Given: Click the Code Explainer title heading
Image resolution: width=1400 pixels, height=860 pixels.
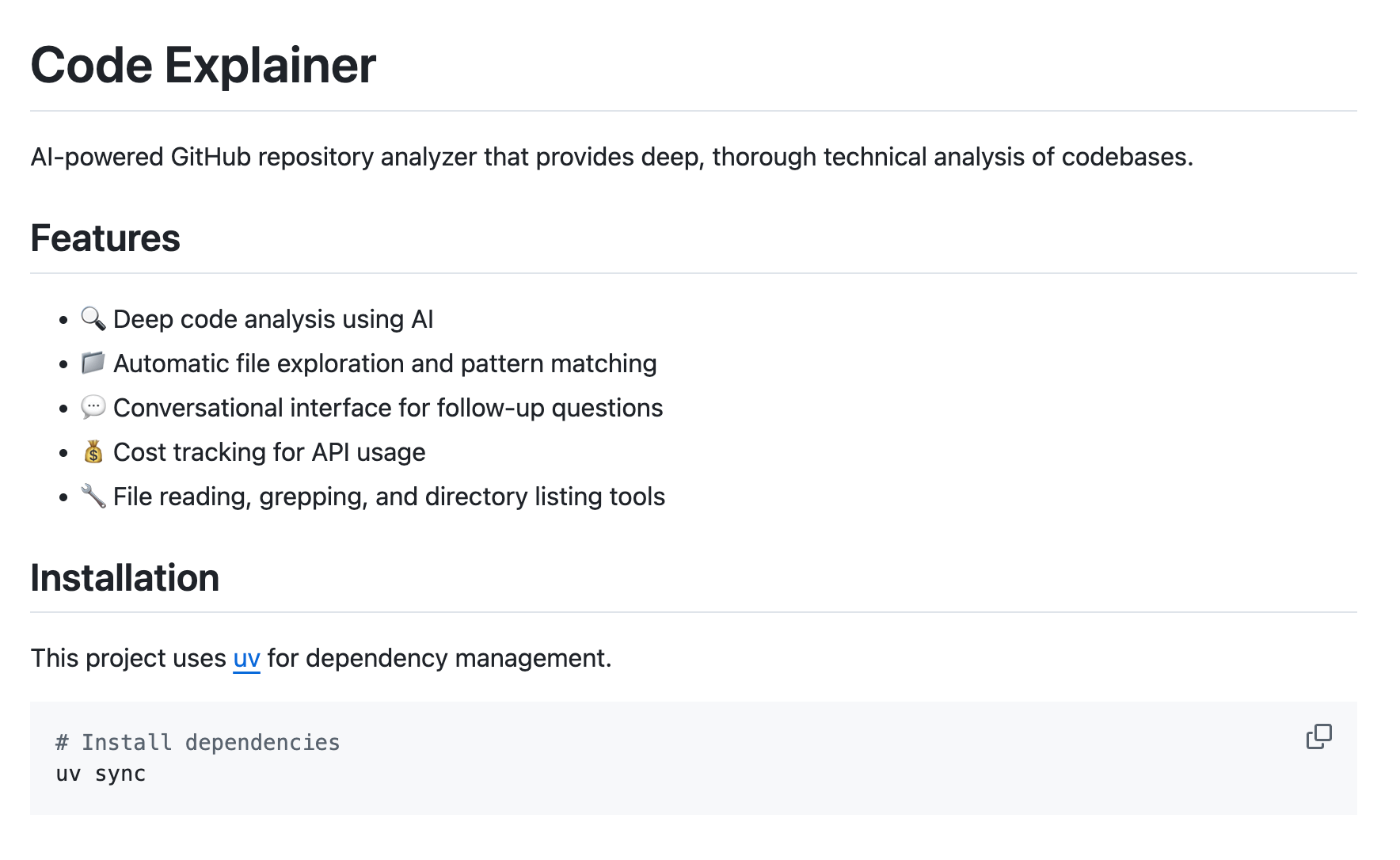Looking at the screenshot, I should click(x=203, y=65).
